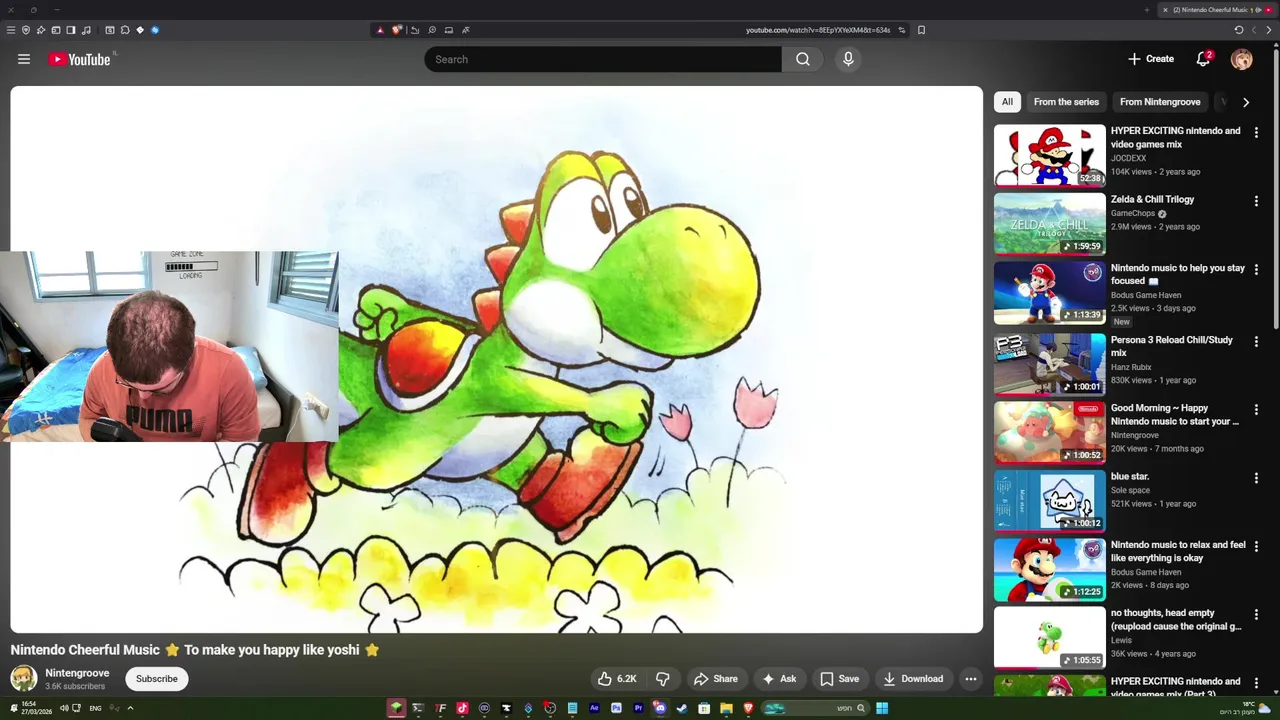Image resolution: width=1280 pixels, height=720 pixels.
Task: Click the toolbar sidebar panel icon
Action: tap(71, 30)
